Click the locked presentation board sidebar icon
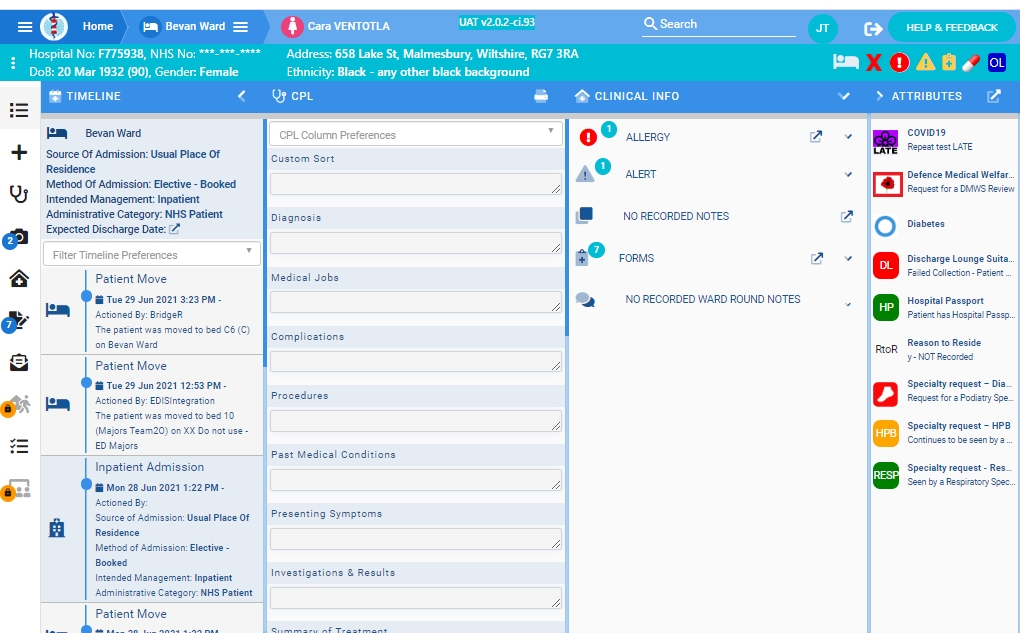1020x633 pixels. tap(17, 489)
